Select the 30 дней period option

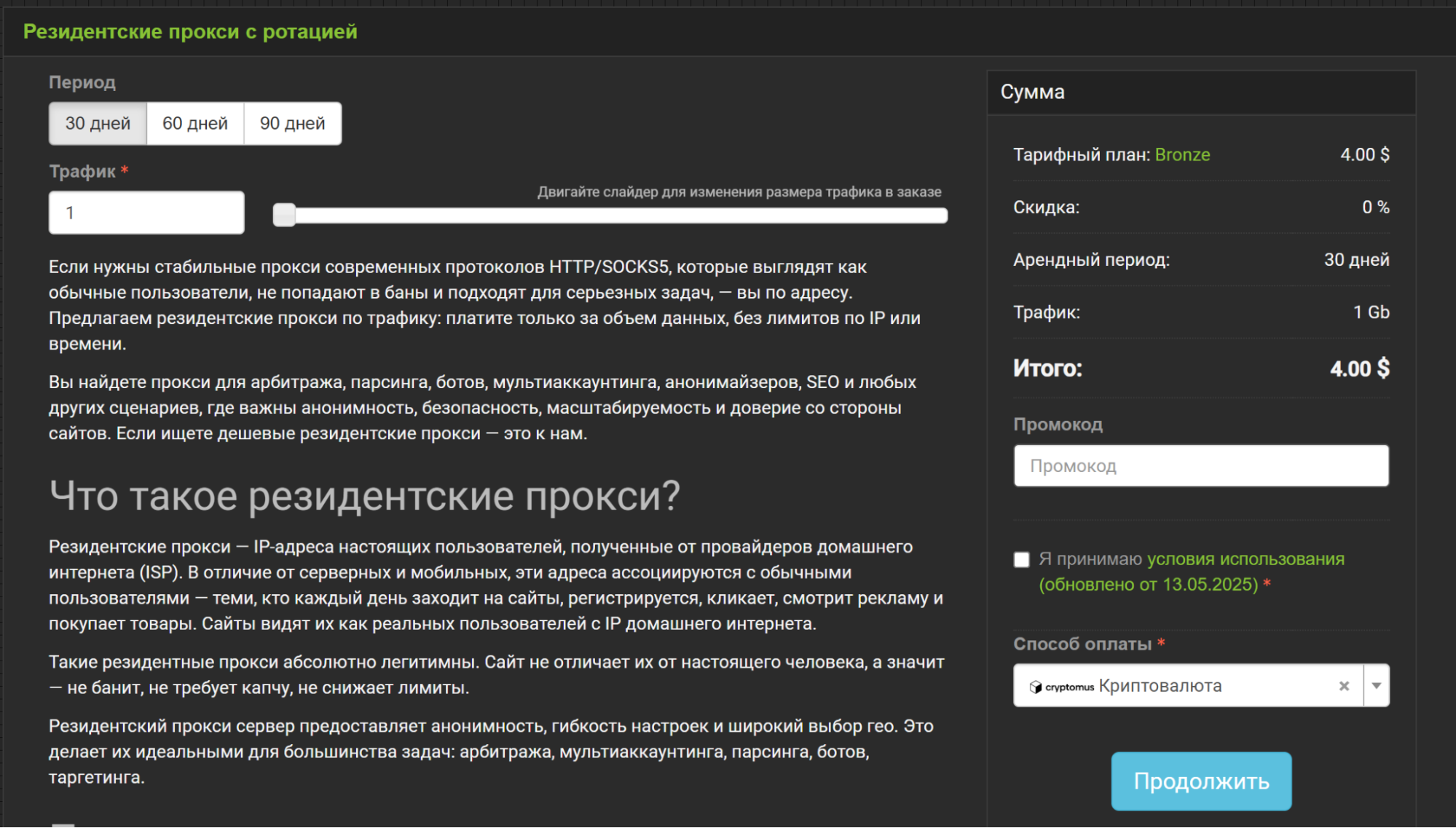[x=97, y=123]
